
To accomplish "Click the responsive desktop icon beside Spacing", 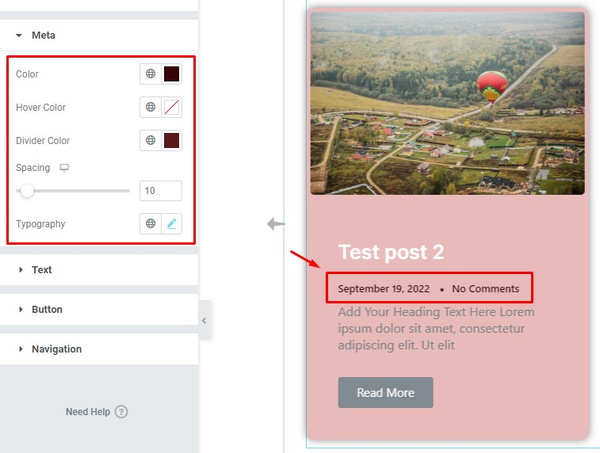I will (64, 168).
